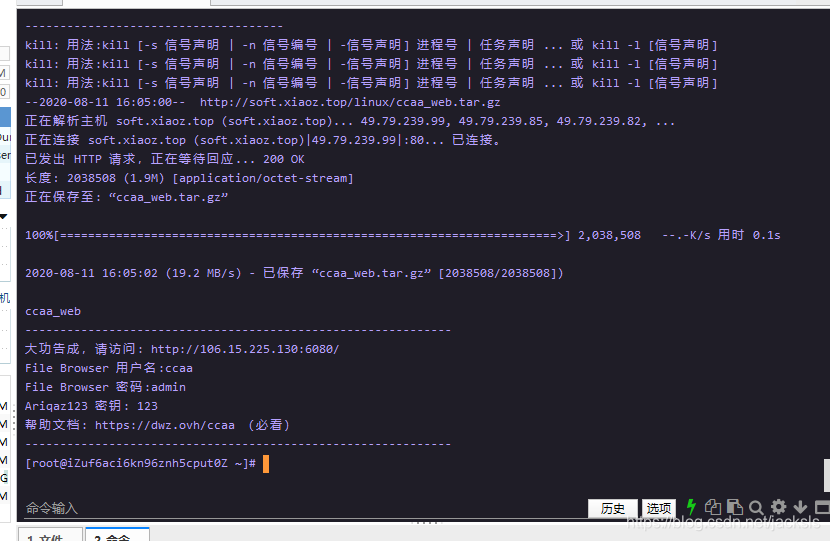The image size is (830, 541).
Task: Switch to the 2 命令 tab
Action: point(118,535)
